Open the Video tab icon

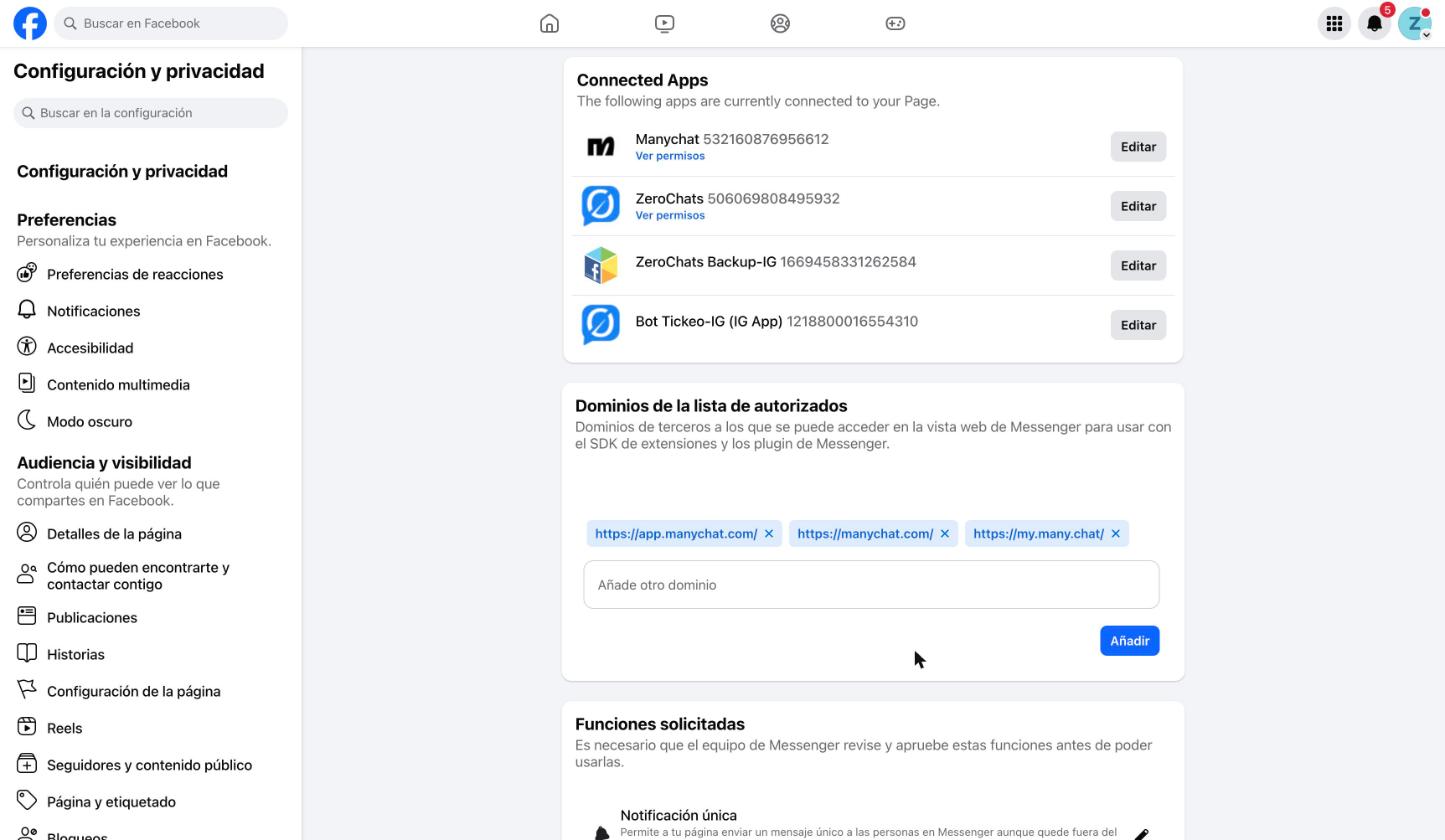pyautogui.click(x=665, y=23)
